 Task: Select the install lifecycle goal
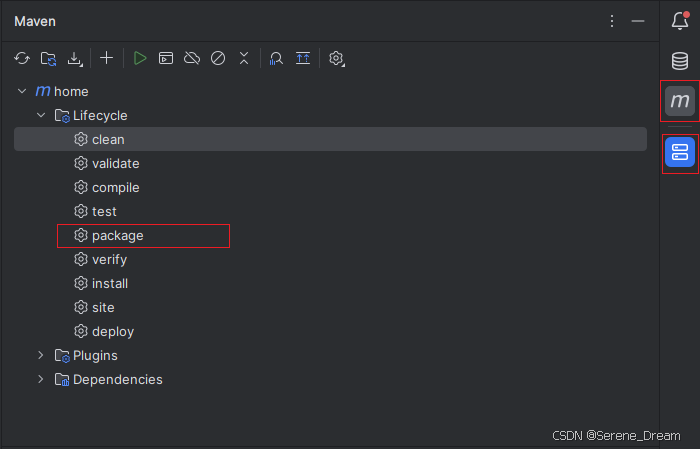pyautogui.click(x=330, y=284)
